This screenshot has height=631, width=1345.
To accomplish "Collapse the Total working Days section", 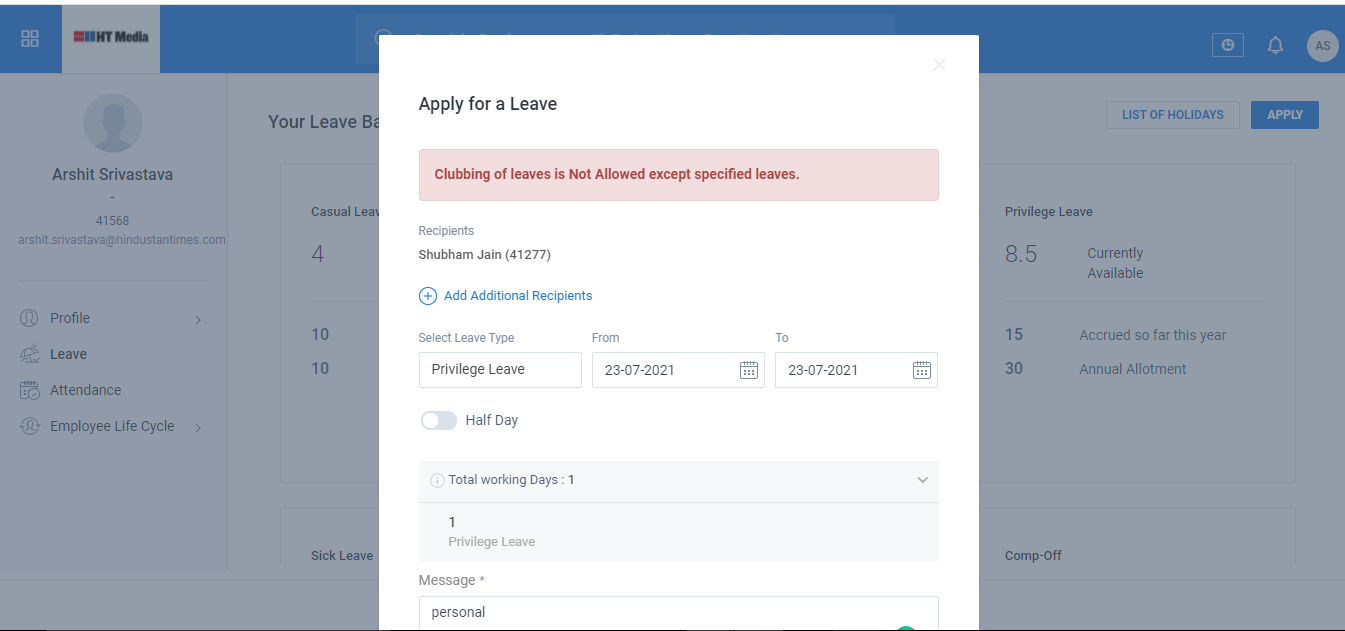I will click(x=922, y=480).
